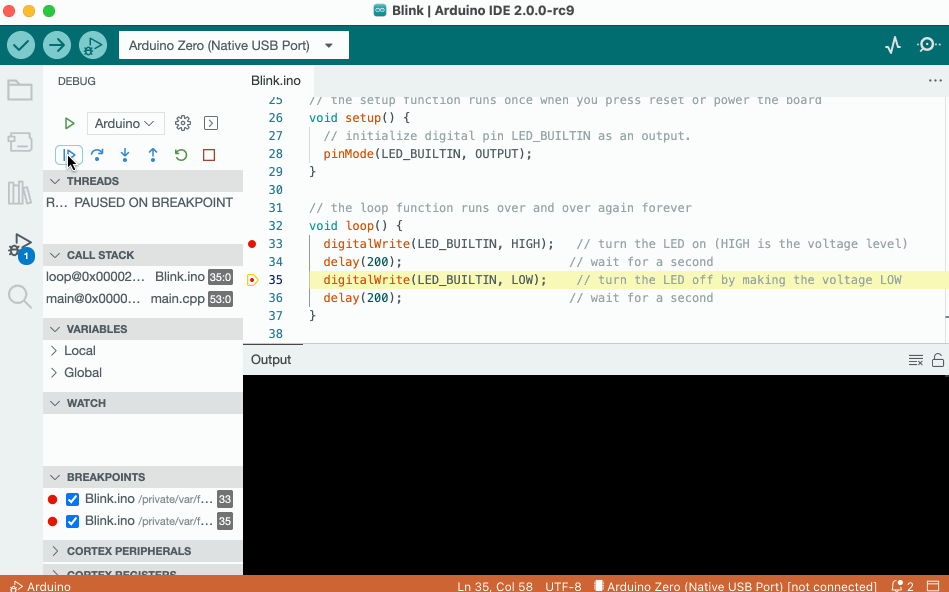Uncheck the Blink.ino line 35 breakpoint
This screenshot has width=949, height=592.
click(72, 521)
